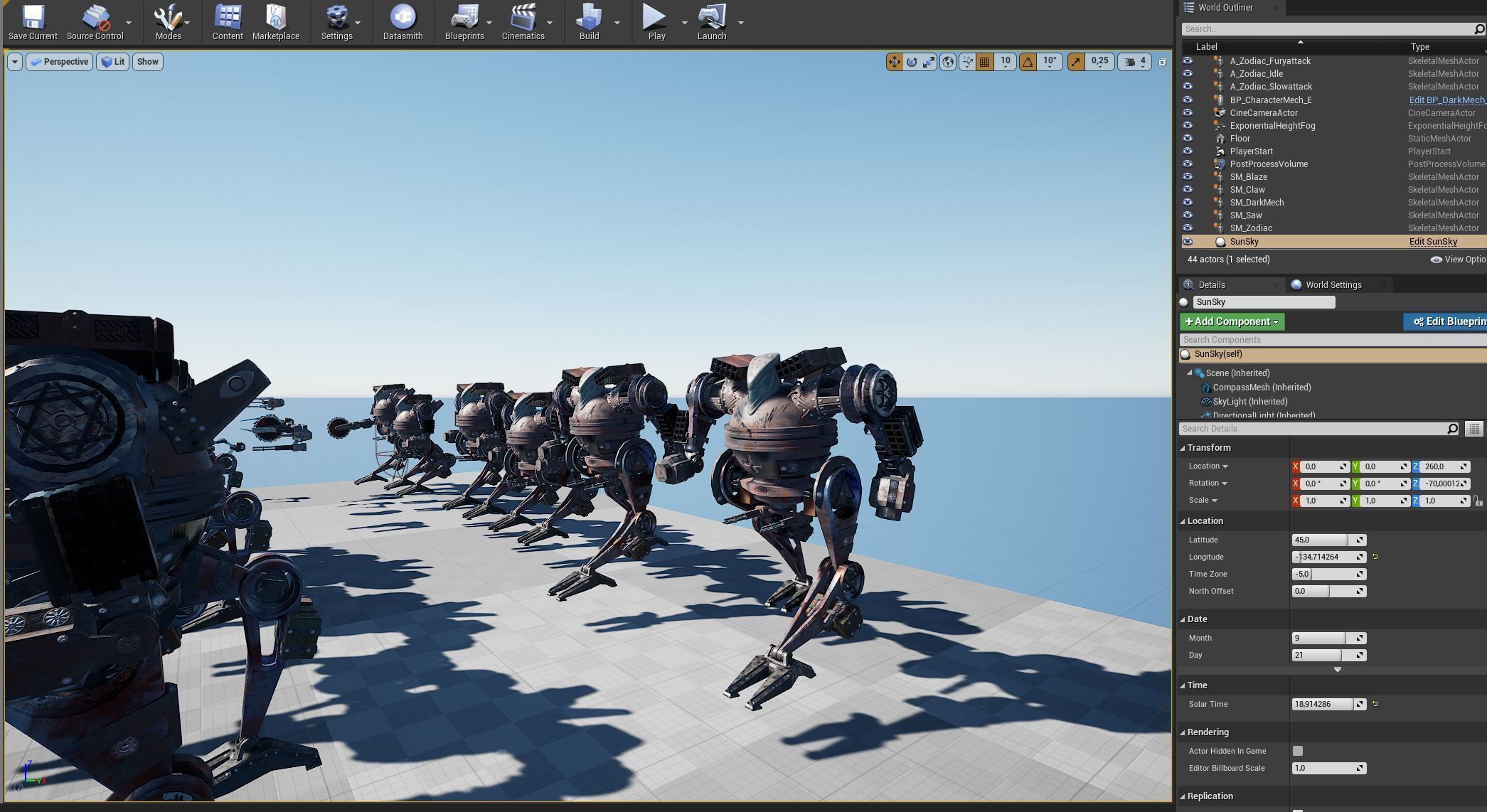Hide the Floor actor with its eye icon
The height and width of the screenshot is (812, 1487).
[1188, 139]
